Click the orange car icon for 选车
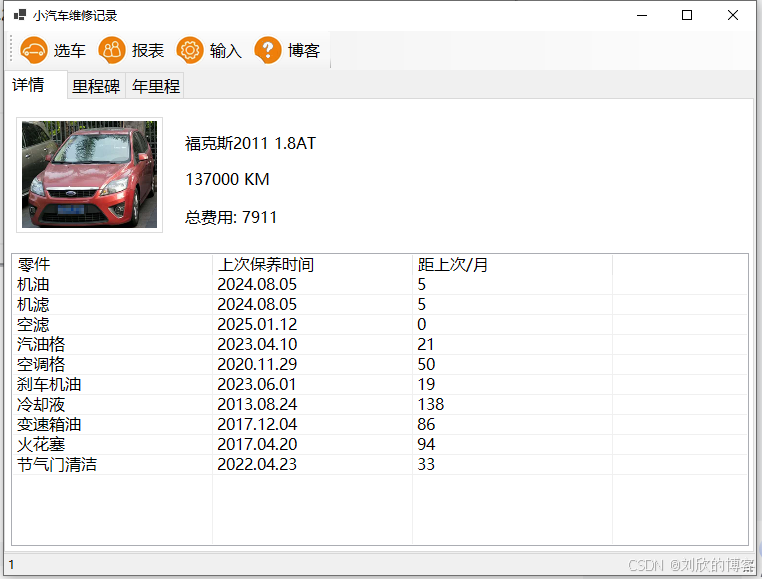Viewport: 762px width, 579px height. [34, 50]
